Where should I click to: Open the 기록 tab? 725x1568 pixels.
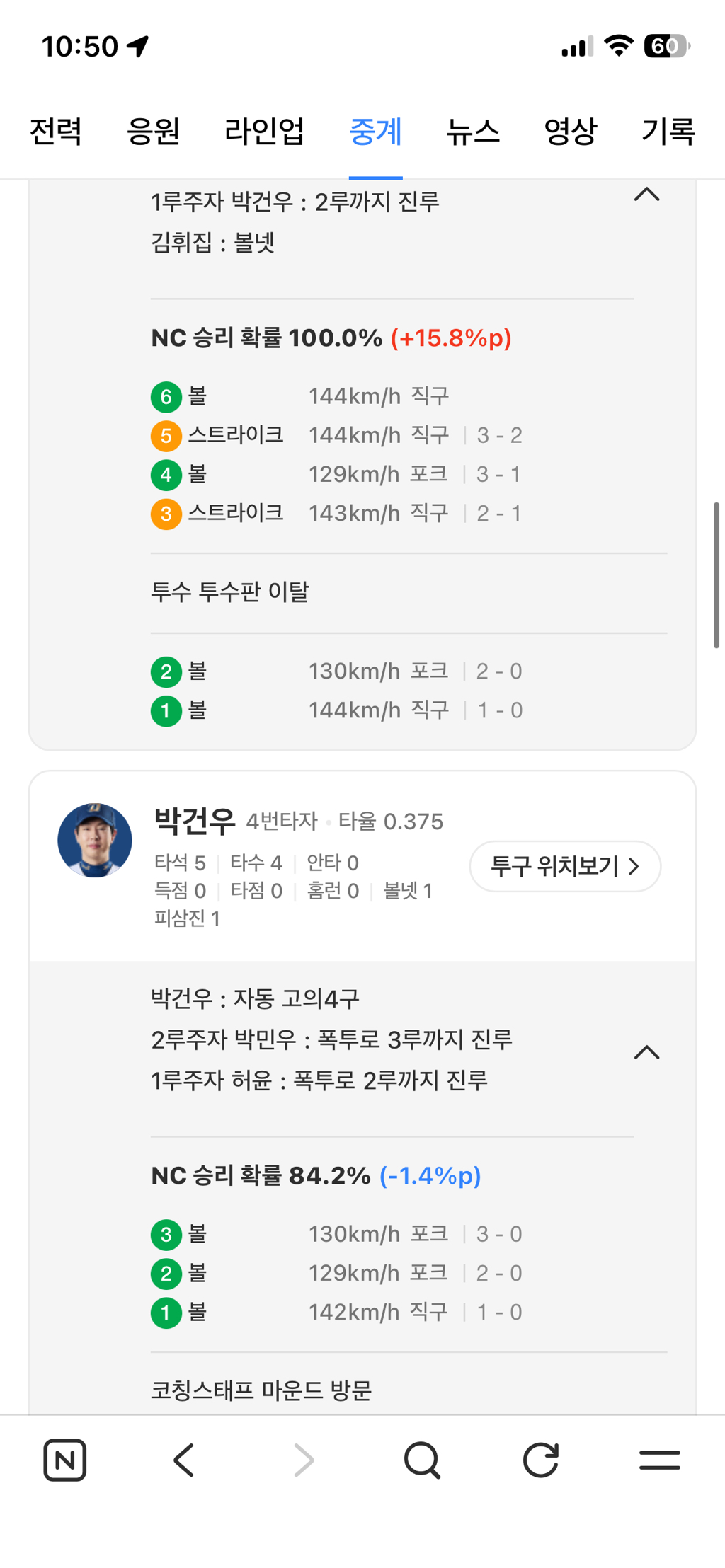(x=668, y=132)
